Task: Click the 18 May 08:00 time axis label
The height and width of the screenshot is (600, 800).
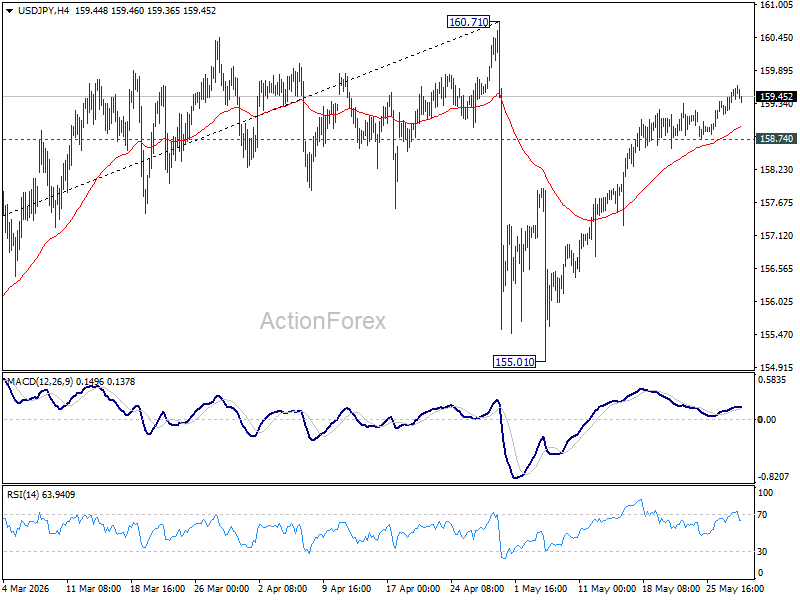Action: (x=671, y=588)
